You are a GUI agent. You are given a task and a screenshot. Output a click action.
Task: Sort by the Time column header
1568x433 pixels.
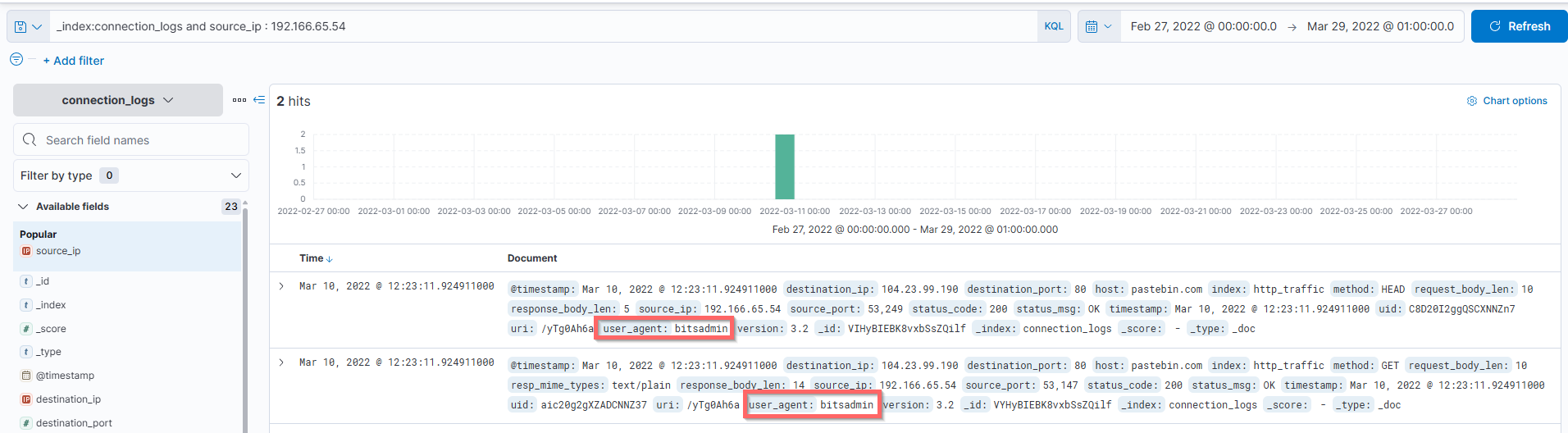[x=316, y=258]
